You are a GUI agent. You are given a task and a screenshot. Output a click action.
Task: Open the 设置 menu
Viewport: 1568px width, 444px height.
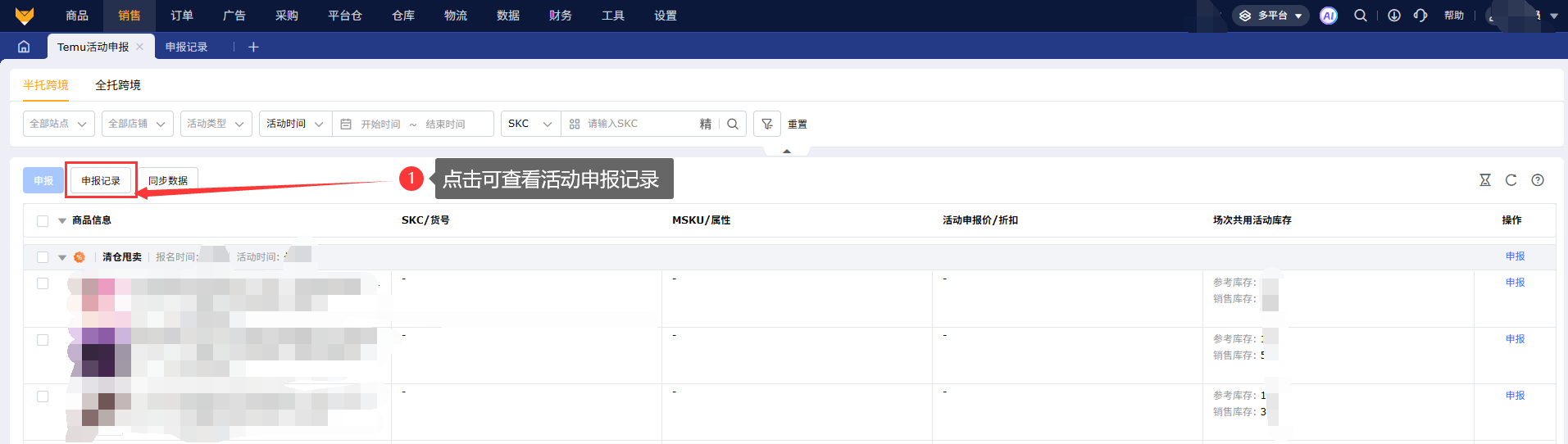pos(666,16)
